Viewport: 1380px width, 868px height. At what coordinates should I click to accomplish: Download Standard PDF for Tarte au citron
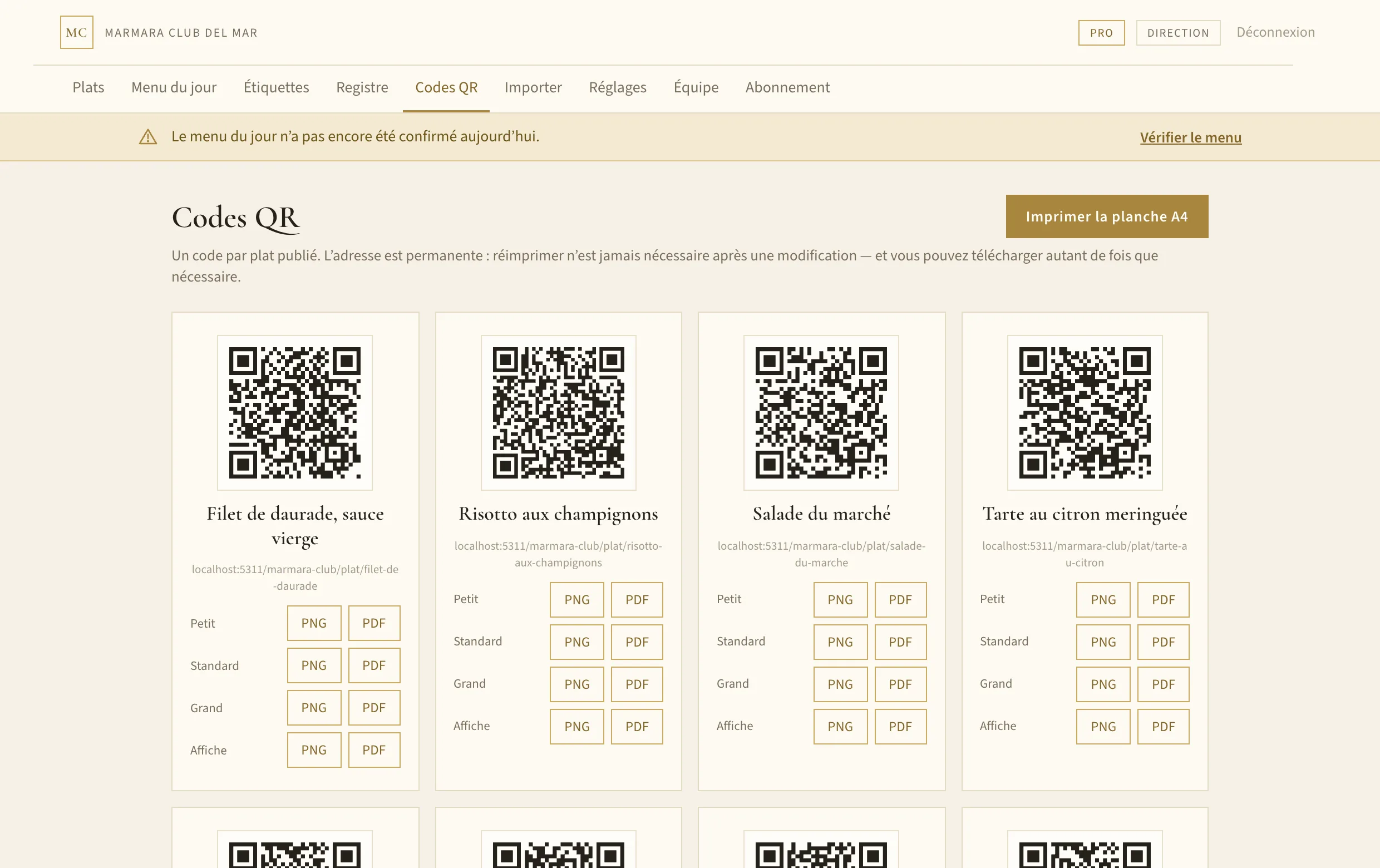tap(1164, 642)
